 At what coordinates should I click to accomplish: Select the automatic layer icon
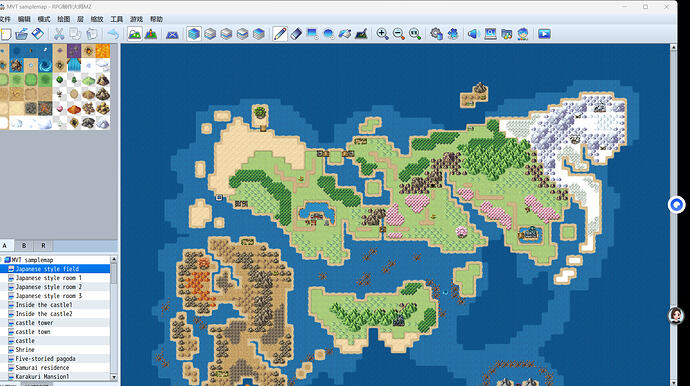(194, 34)
